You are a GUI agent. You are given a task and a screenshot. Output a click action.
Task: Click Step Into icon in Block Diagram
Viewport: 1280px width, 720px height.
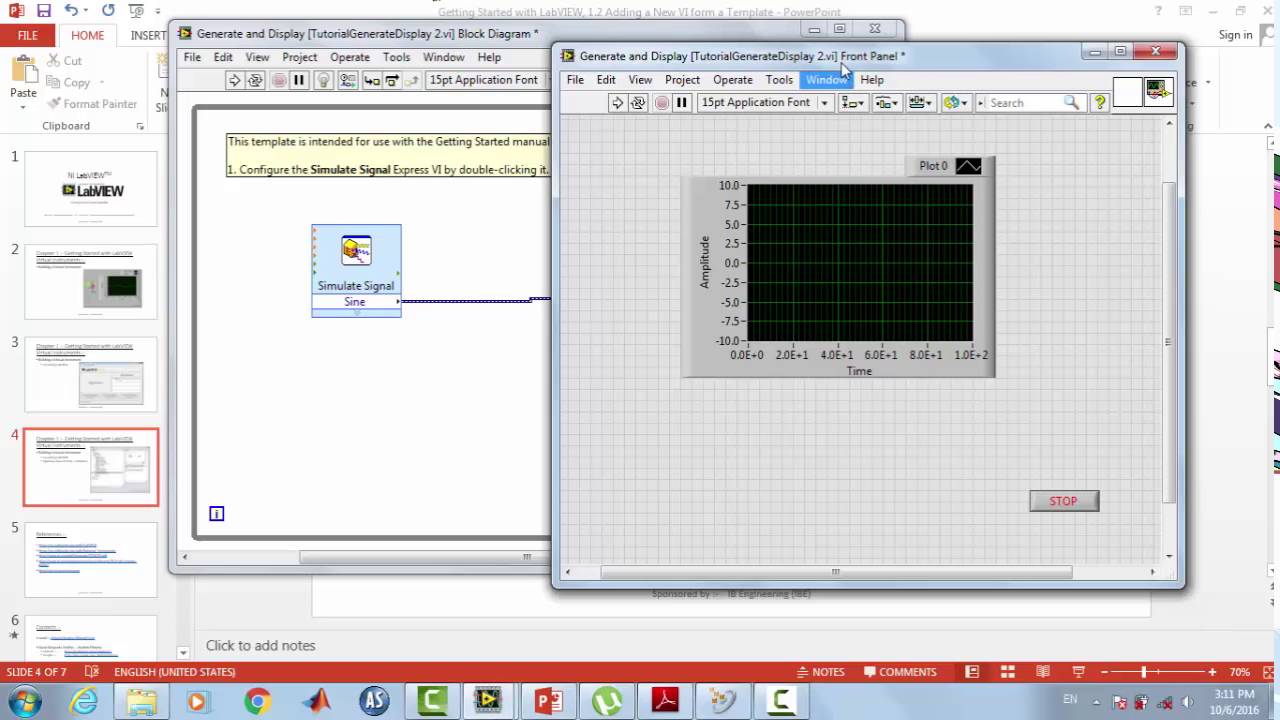[371, 80]
